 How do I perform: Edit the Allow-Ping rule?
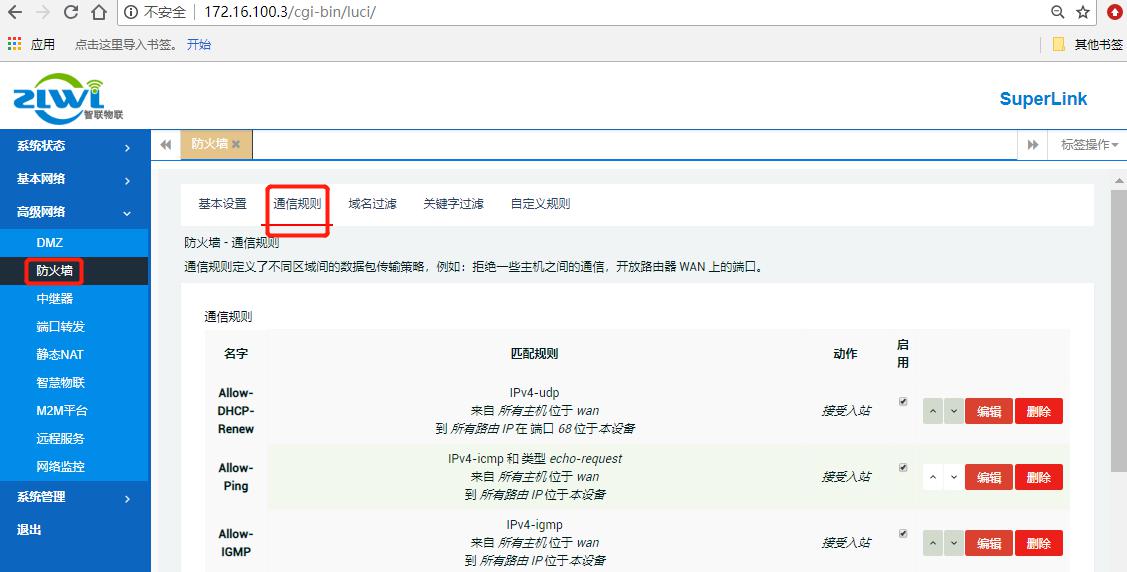pyautogui.click(x=989, y=477)
